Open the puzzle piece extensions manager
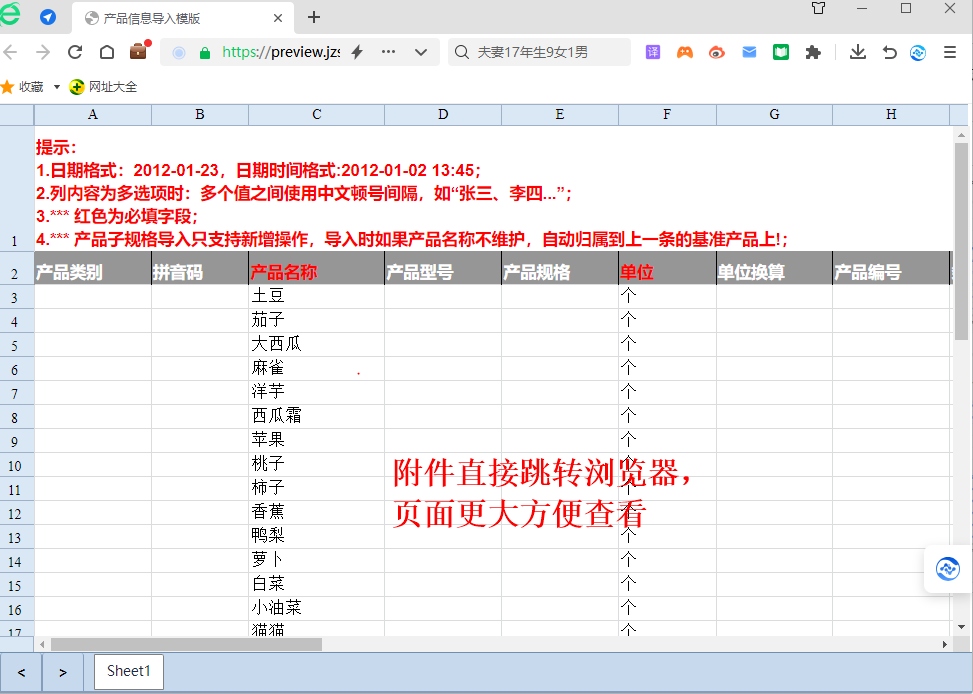 coord(813,52)
